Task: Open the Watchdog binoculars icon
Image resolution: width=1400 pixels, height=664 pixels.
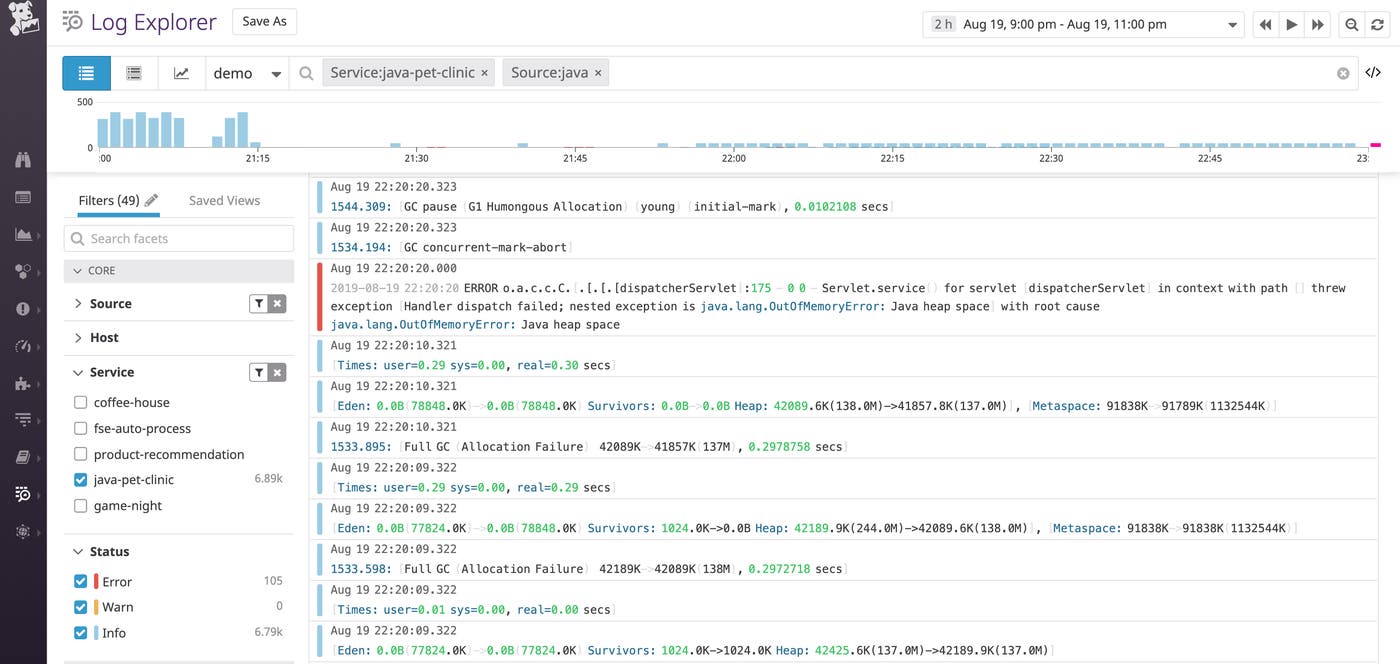Action: (x=22, y=158)
